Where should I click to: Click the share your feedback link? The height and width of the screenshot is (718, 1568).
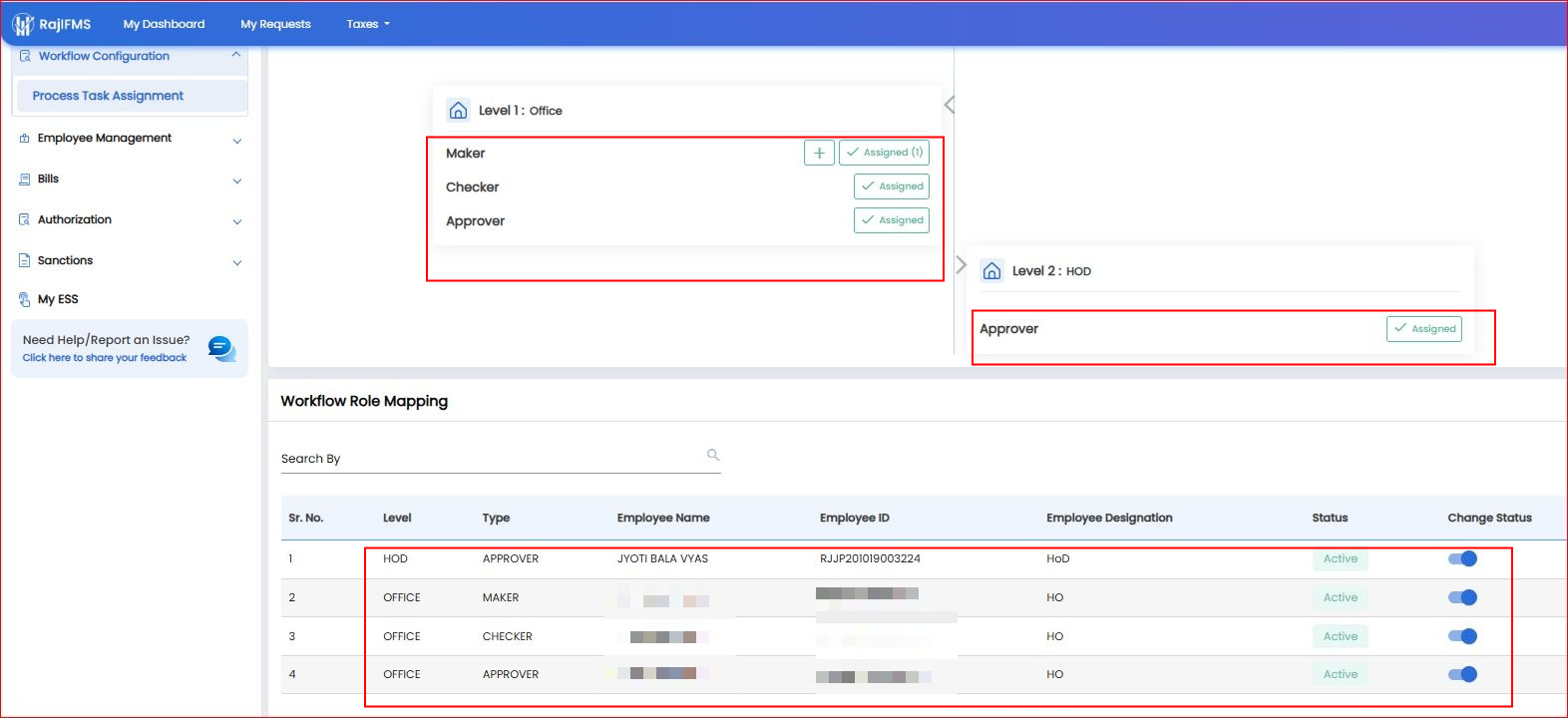105,358
